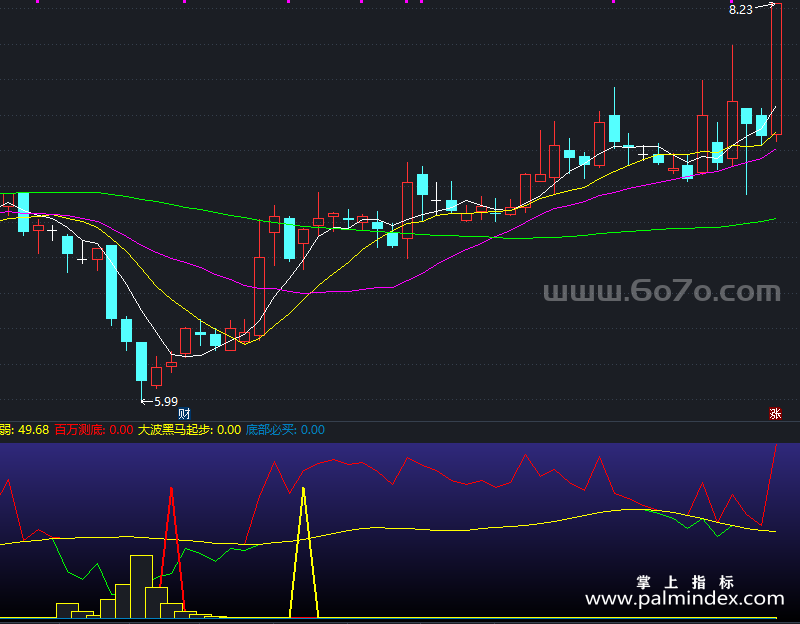Click the 5.99 low price label

click(x=166, y=402)
